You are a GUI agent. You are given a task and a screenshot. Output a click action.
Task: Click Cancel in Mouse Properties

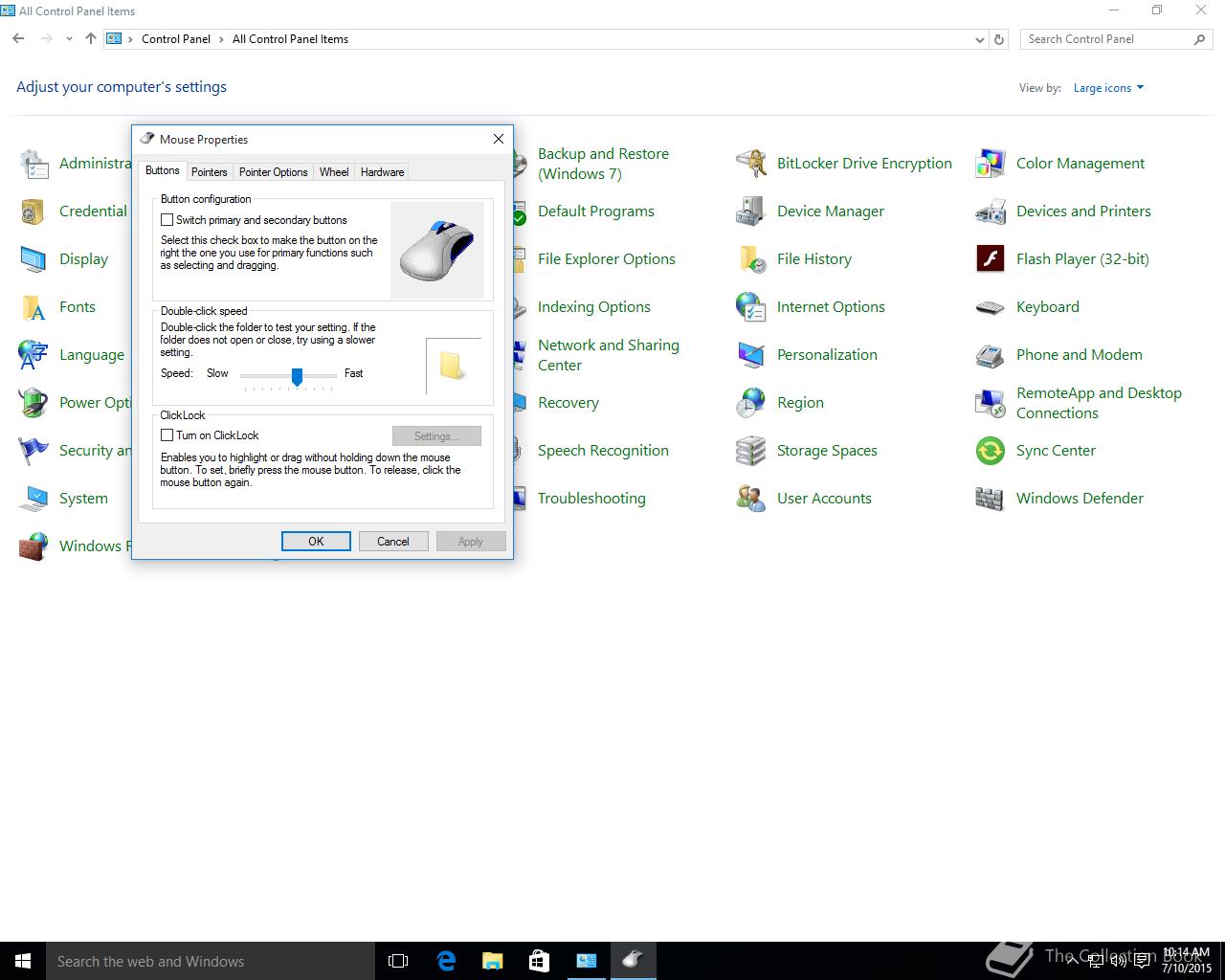(x=393, y=542)
